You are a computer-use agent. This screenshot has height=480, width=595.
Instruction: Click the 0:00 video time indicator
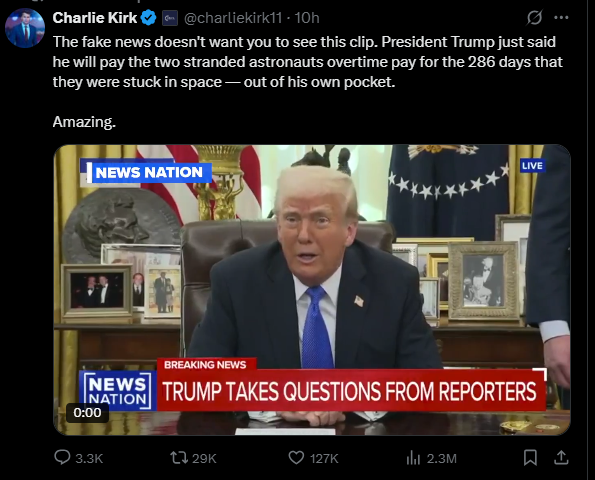pyautogui.click(x=88, y=412)
